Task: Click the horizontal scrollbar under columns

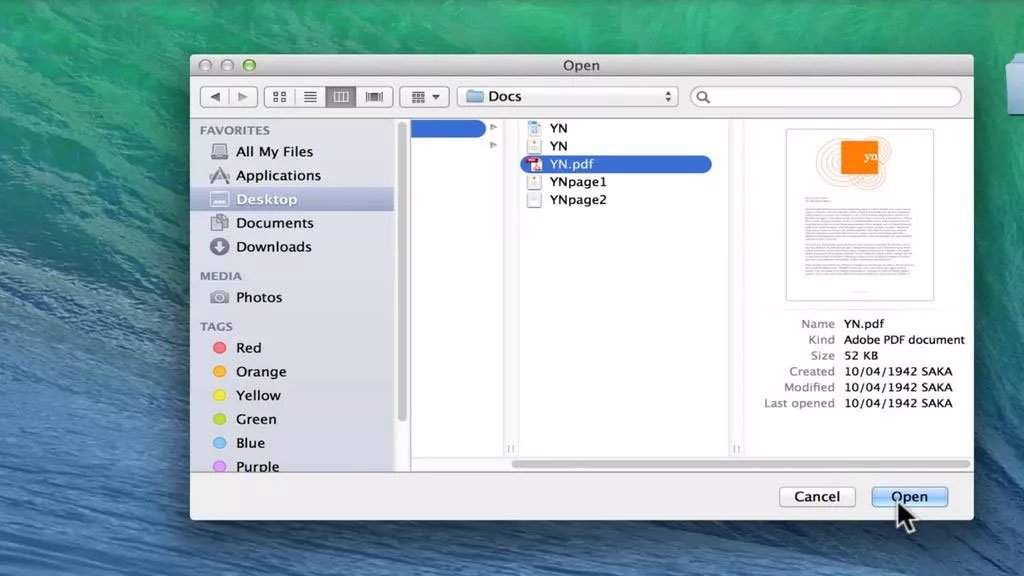Action: click(x=741, y=464)
